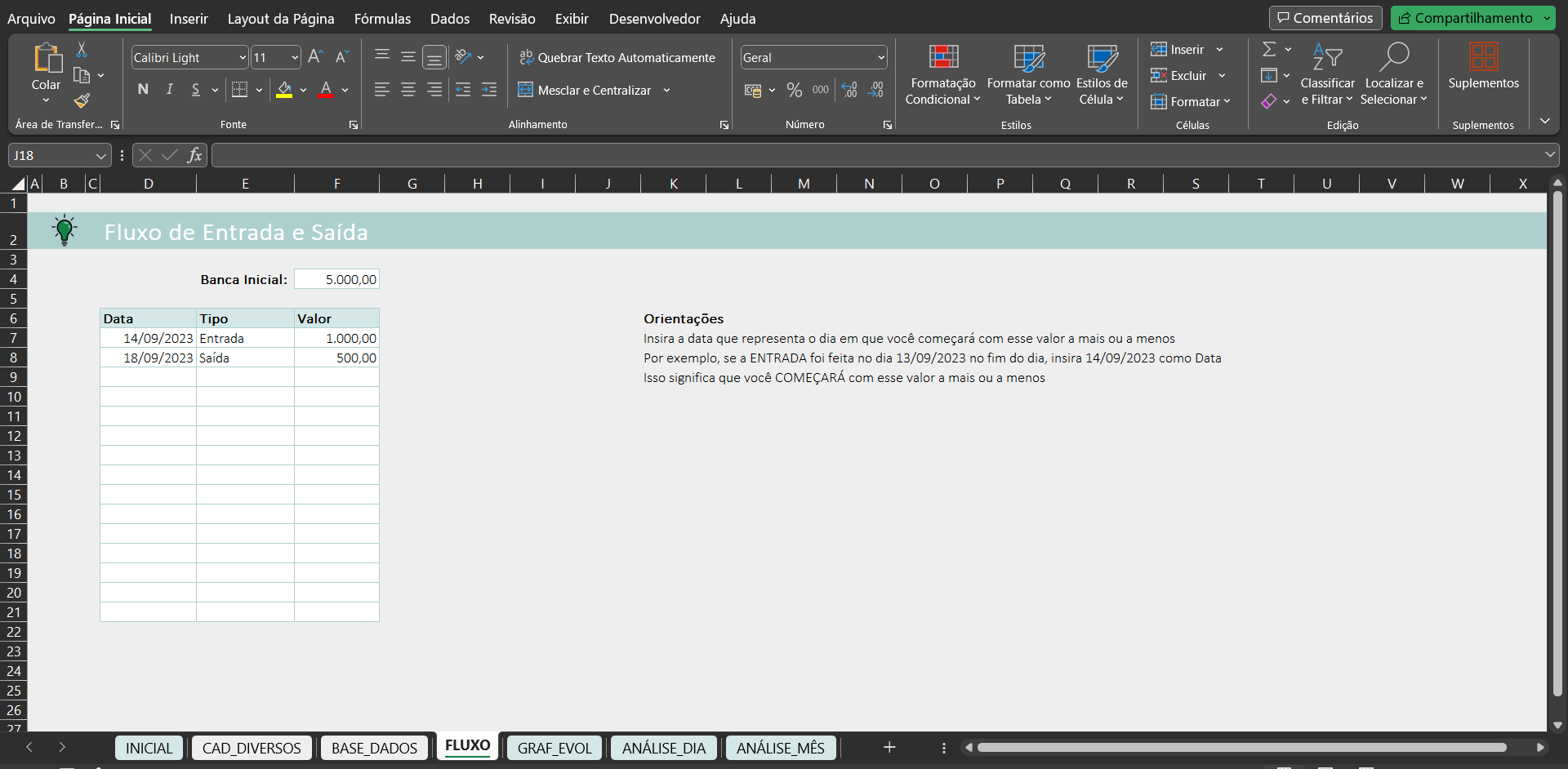Screen dimensions: 1568x769
Task: Open the font name dropdown
Action: (243, 58)
